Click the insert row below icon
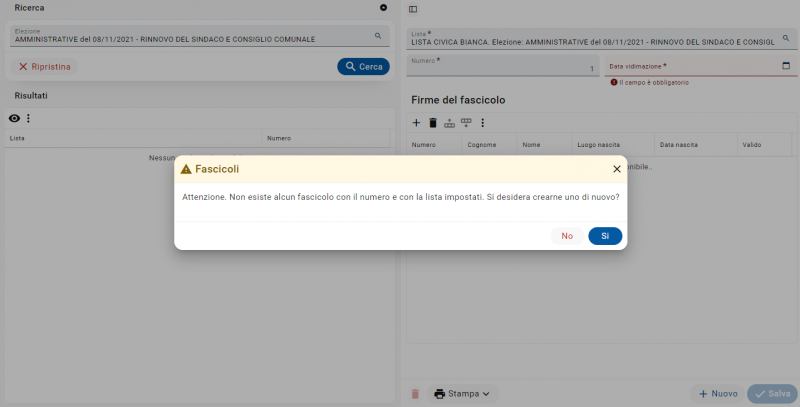Screen dimensions: 800x407 click(466, 122)
